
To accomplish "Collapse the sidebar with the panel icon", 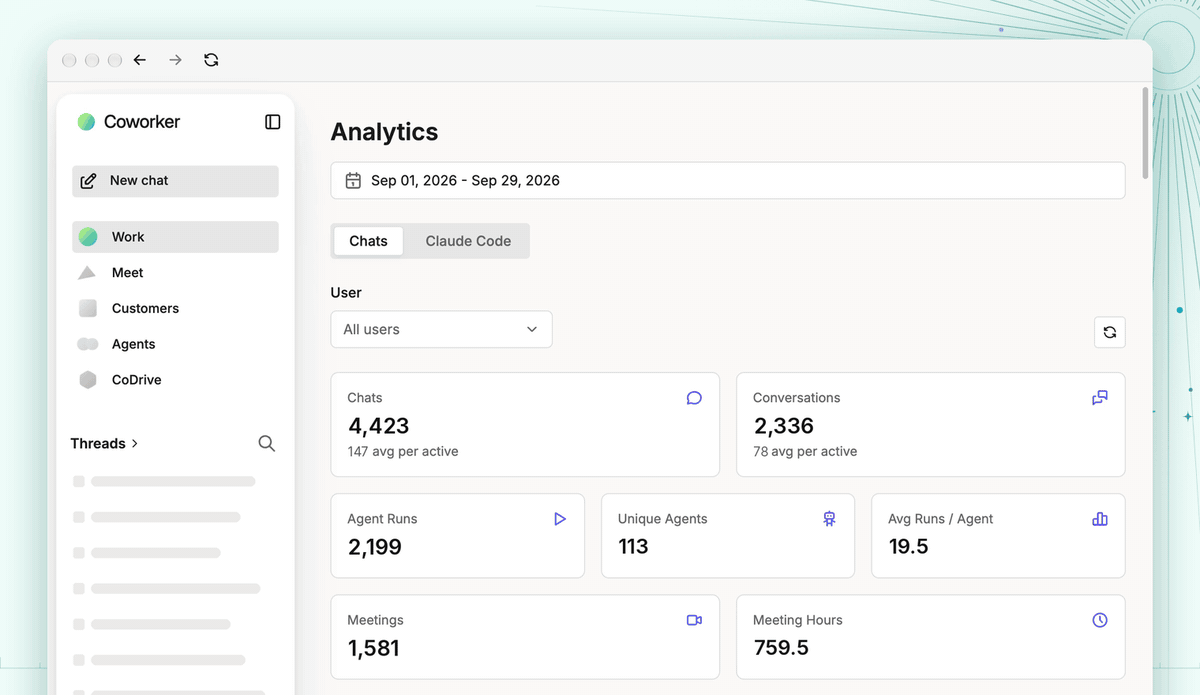I will pyautogui.click(x=272, y=122).
